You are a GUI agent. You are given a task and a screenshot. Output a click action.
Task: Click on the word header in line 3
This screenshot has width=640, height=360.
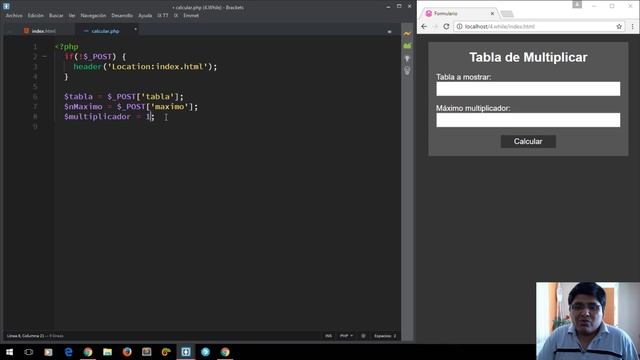pos(87,67)
